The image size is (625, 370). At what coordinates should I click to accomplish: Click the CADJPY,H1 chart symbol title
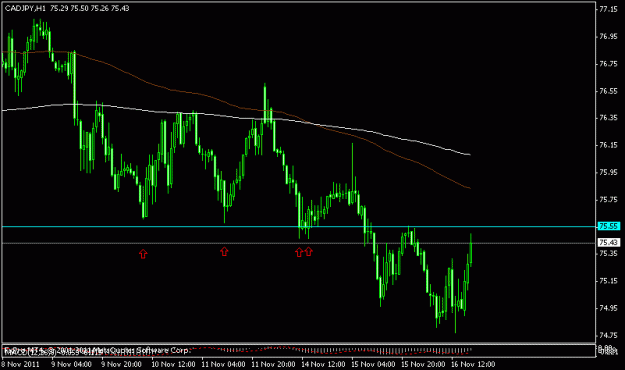[x=25, y=8]
